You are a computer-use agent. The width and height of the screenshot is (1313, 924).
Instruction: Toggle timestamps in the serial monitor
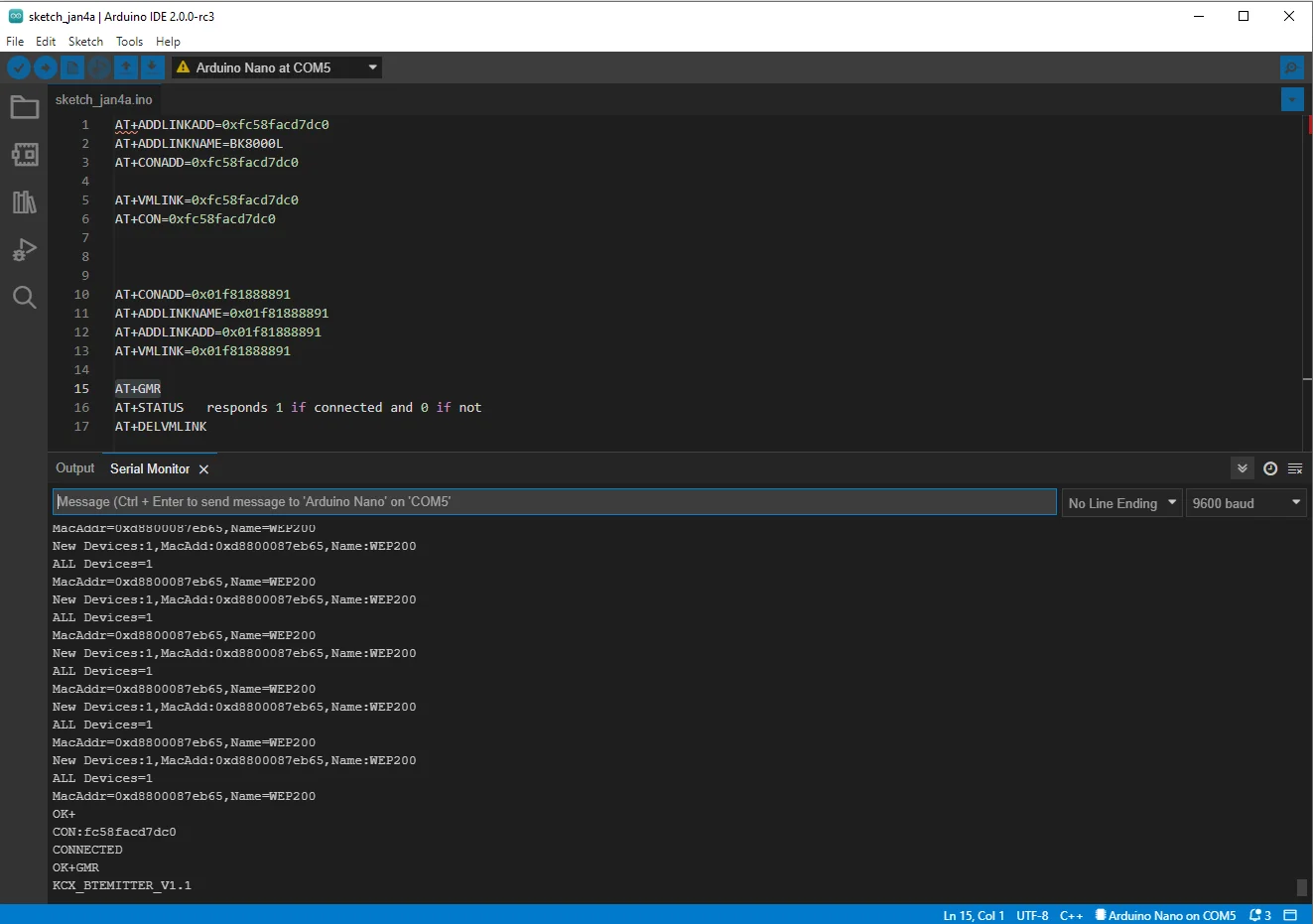[1270, 468]
